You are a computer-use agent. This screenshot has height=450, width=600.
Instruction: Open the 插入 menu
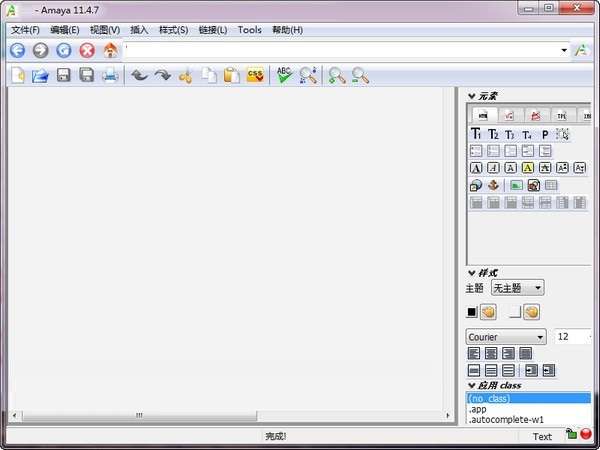139,30
